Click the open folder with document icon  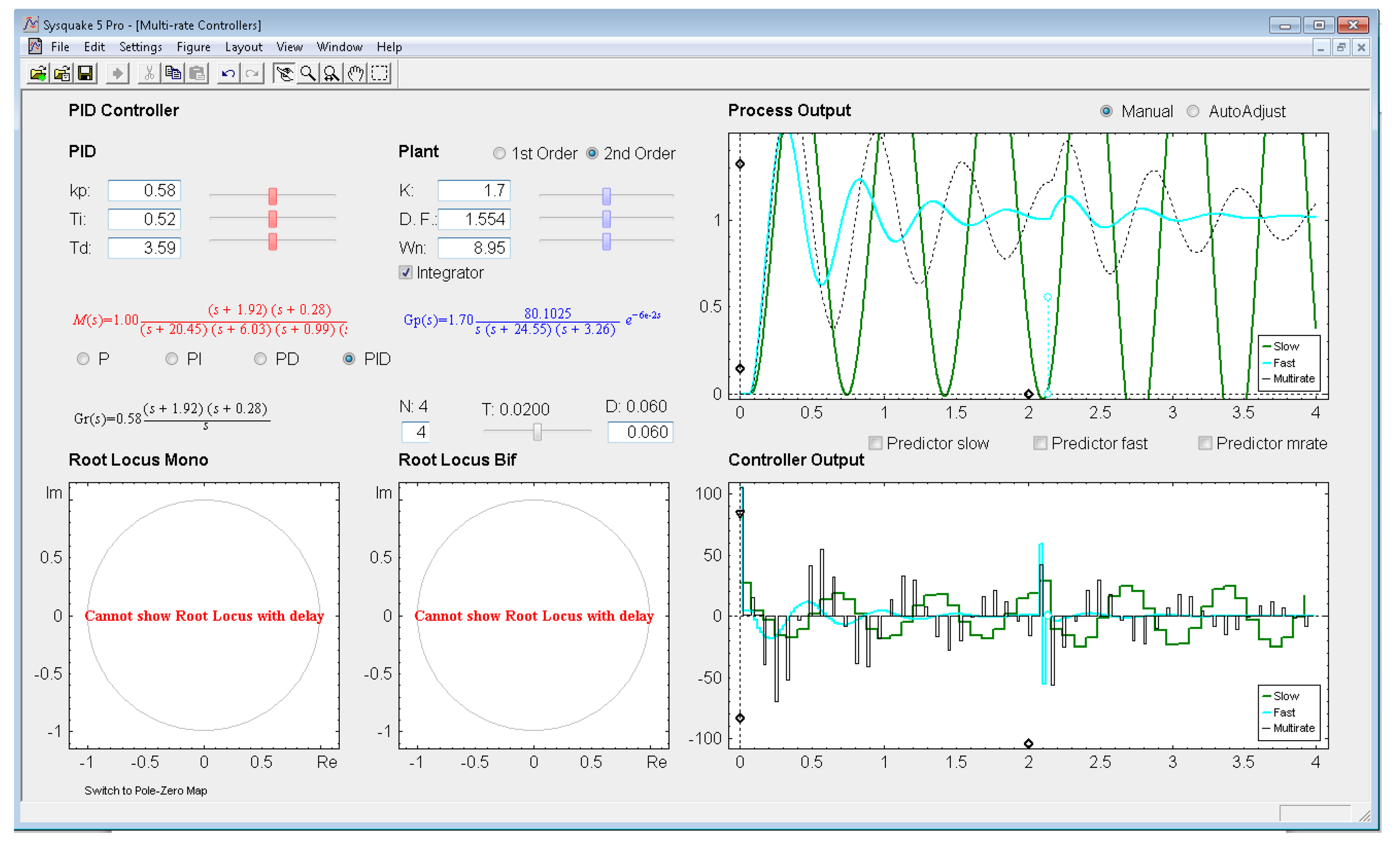pos(62,73)
